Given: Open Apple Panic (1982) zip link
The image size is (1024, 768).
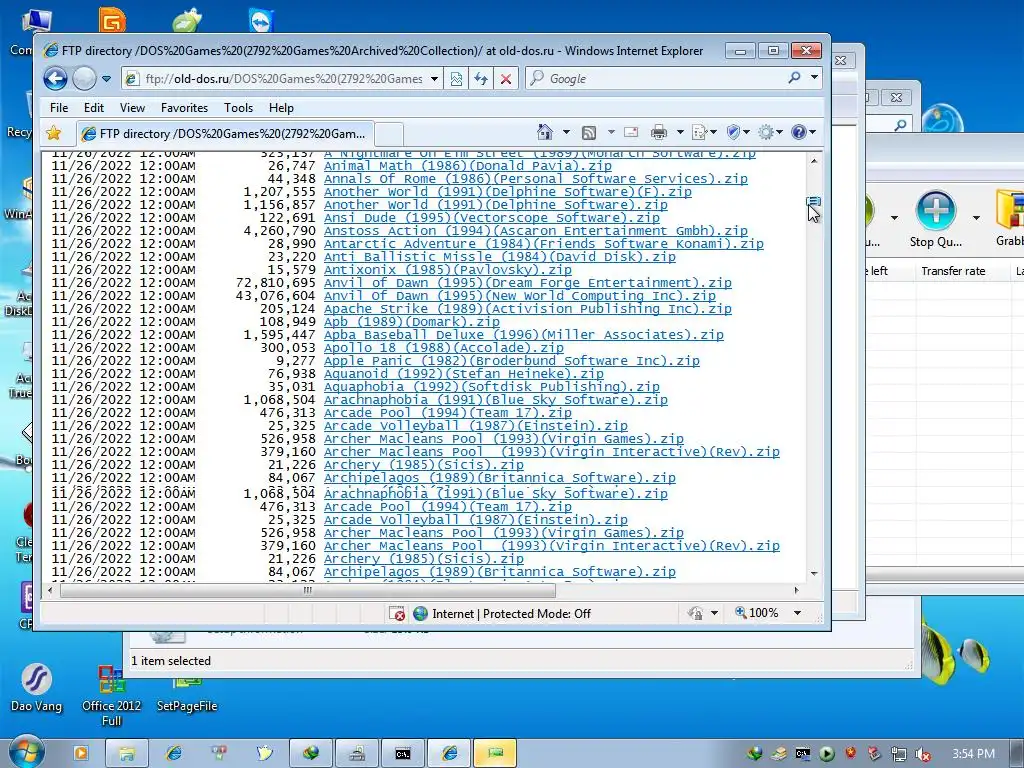Looking at the screenshot, I should tap(511, 361).
